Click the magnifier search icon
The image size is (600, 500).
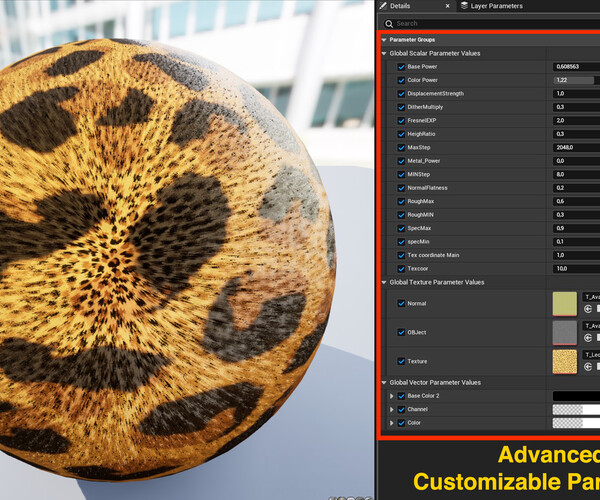389,24
